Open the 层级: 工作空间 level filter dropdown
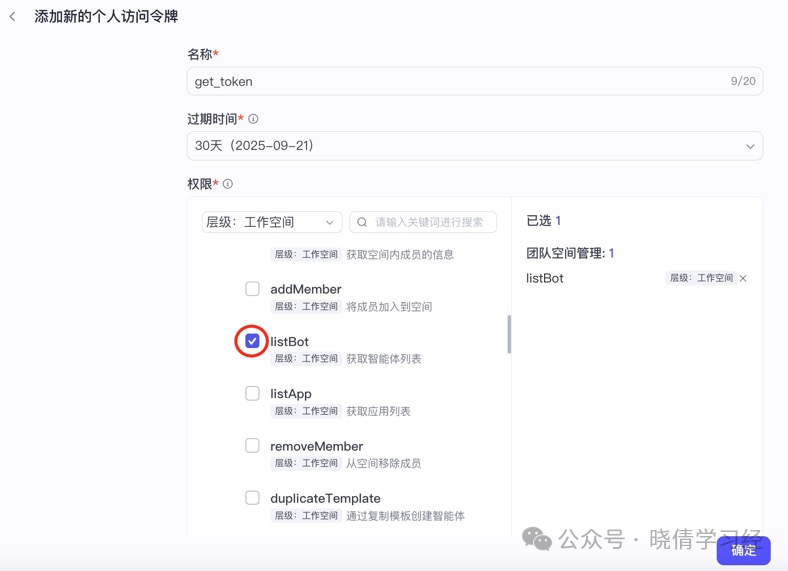The image size is (788, 571). click(x=272, y=222)
